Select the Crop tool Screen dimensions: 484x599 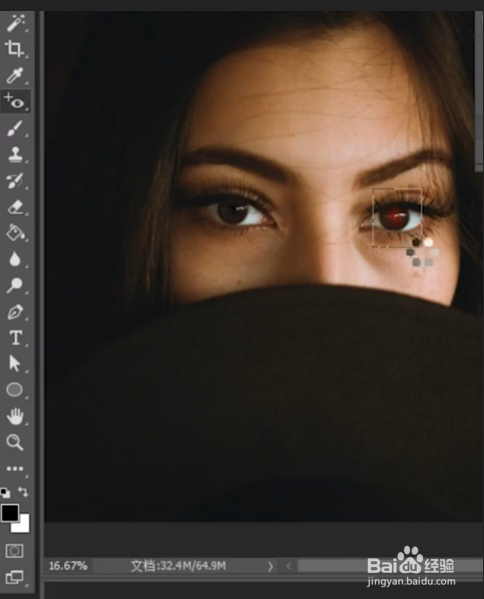(x=15, y=49)
